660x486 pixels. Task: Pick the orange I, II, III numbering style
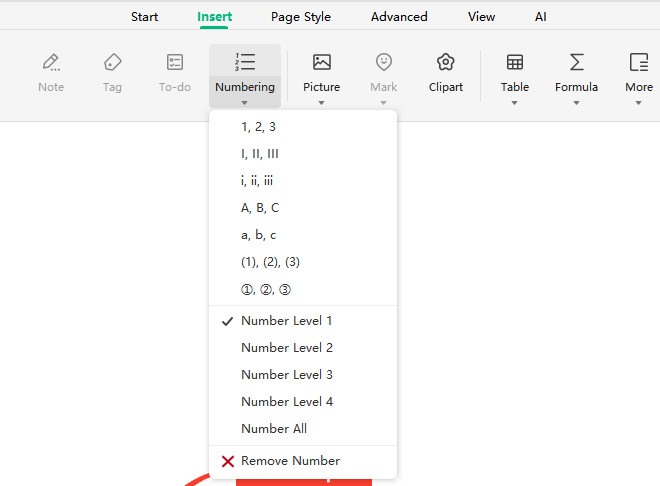tap(260, 154)
